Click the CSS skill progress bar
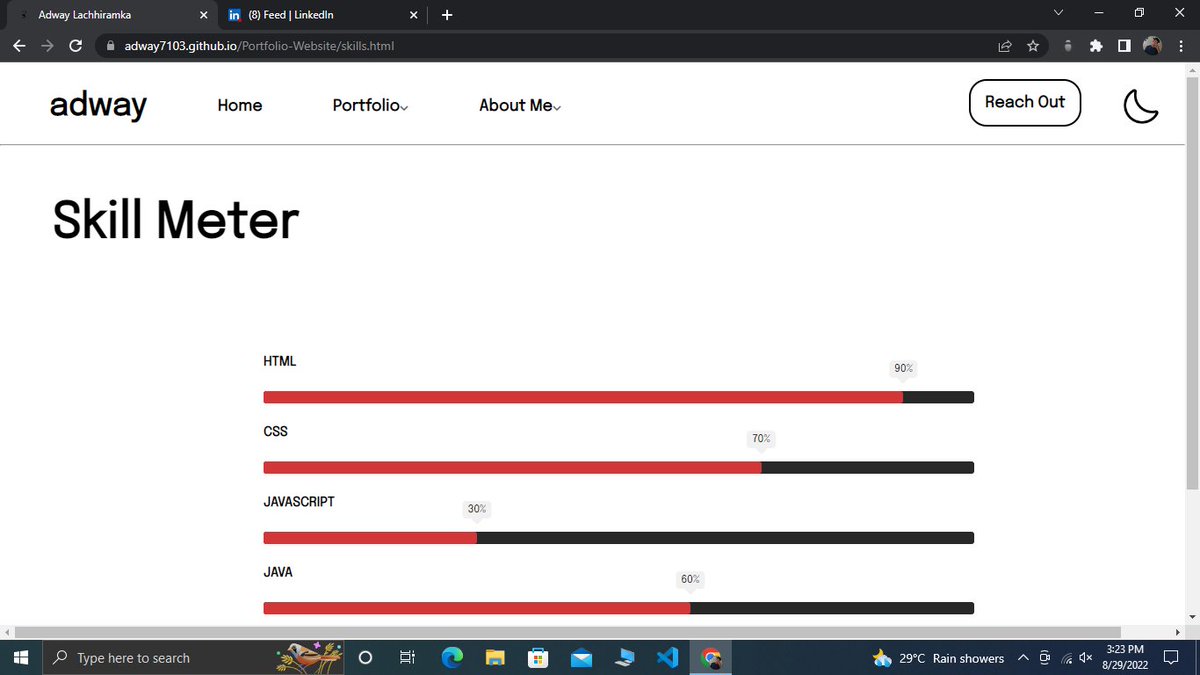 [x=618, y=467]
